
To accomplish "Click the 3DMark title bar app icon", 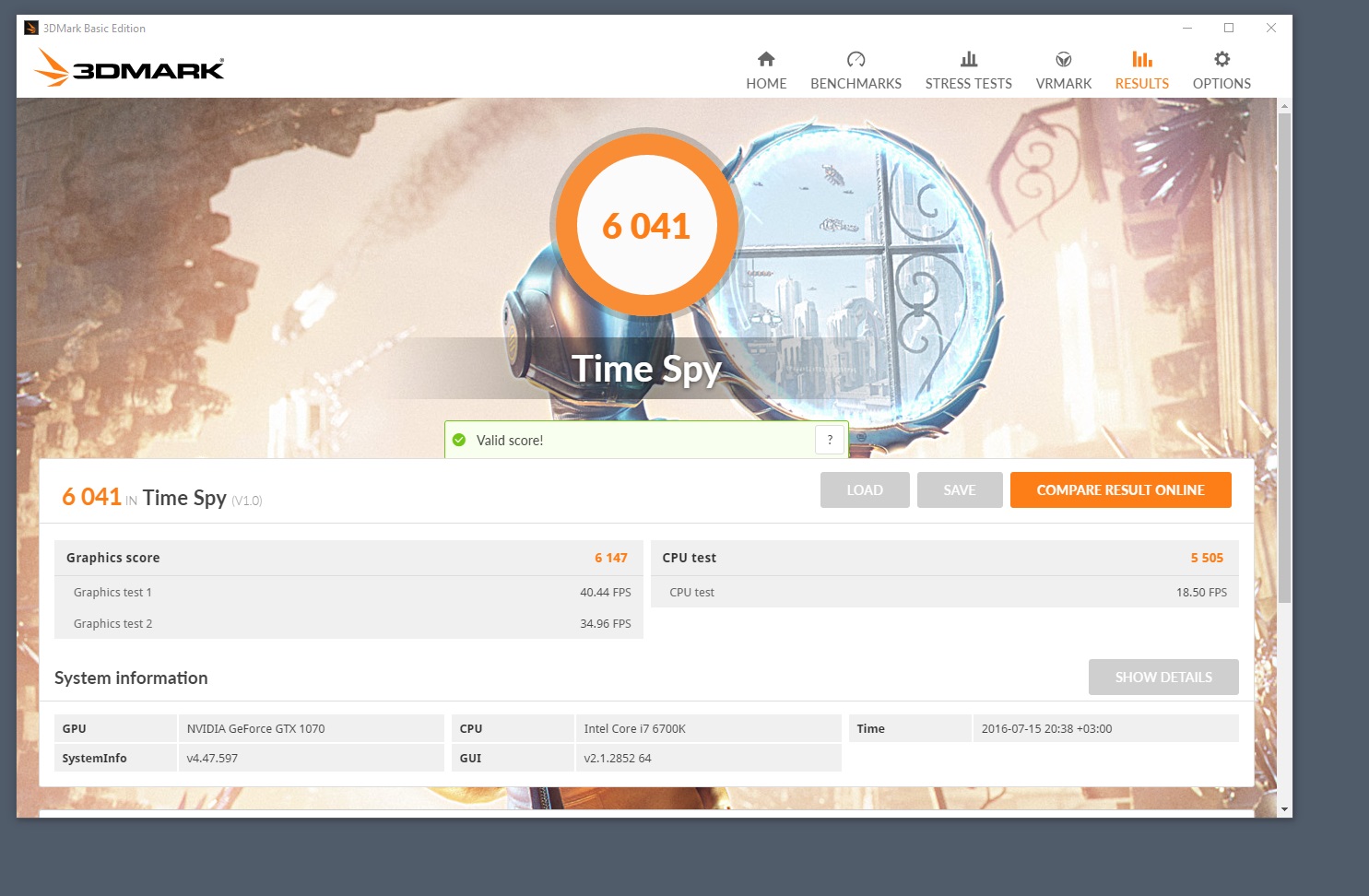I will click(x=31, y=28).
